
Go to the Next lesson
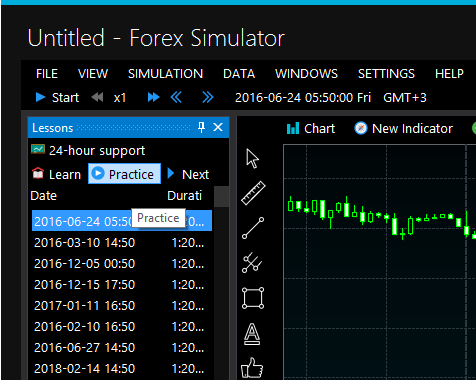[188, 174]
